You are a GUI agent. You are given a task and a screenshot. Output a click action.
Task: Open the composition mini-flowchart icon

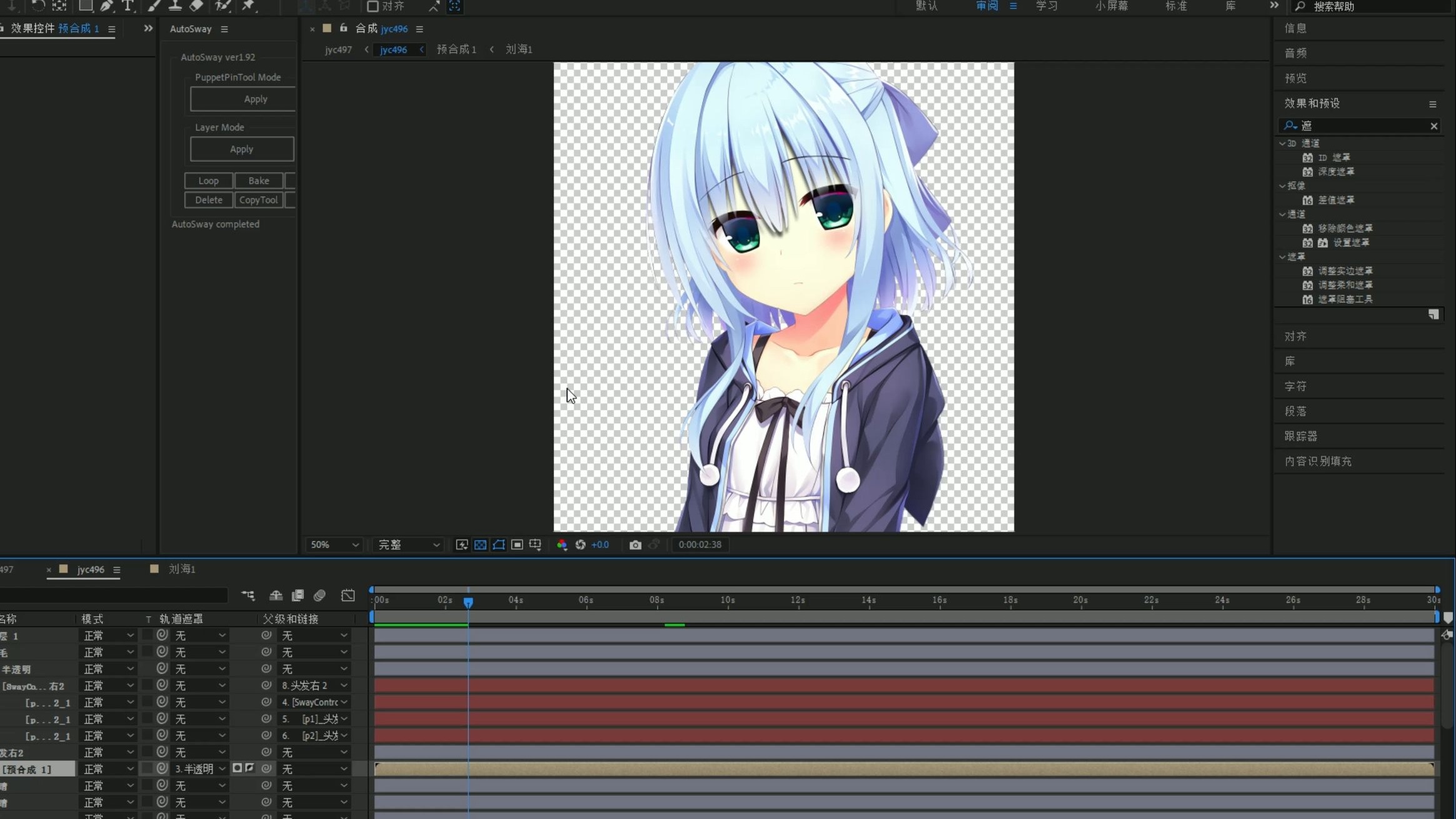click(x=248, y=595)
